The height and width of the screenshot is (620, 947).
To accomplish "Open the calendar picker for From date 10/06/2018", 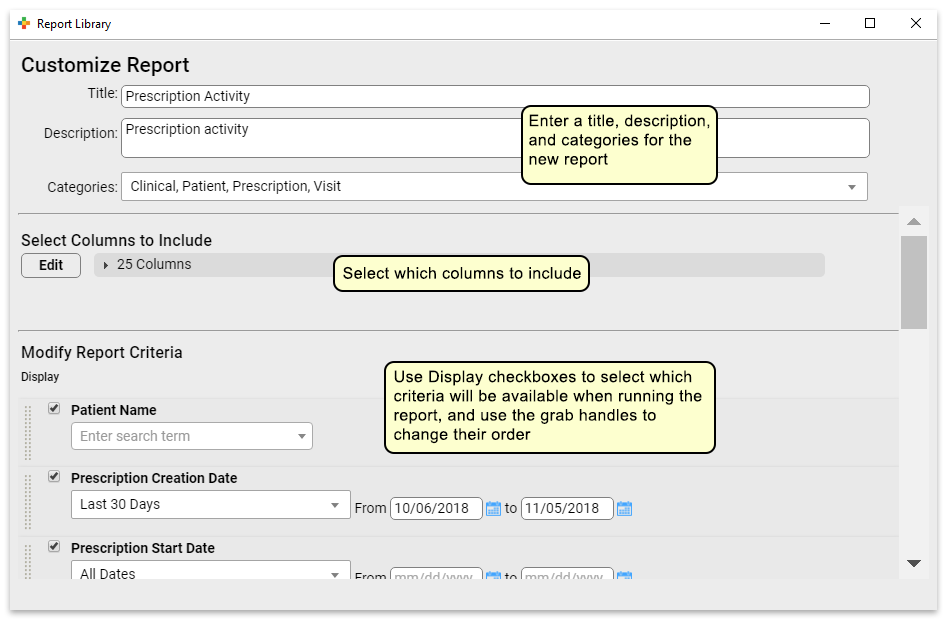I will pos(494,508).
